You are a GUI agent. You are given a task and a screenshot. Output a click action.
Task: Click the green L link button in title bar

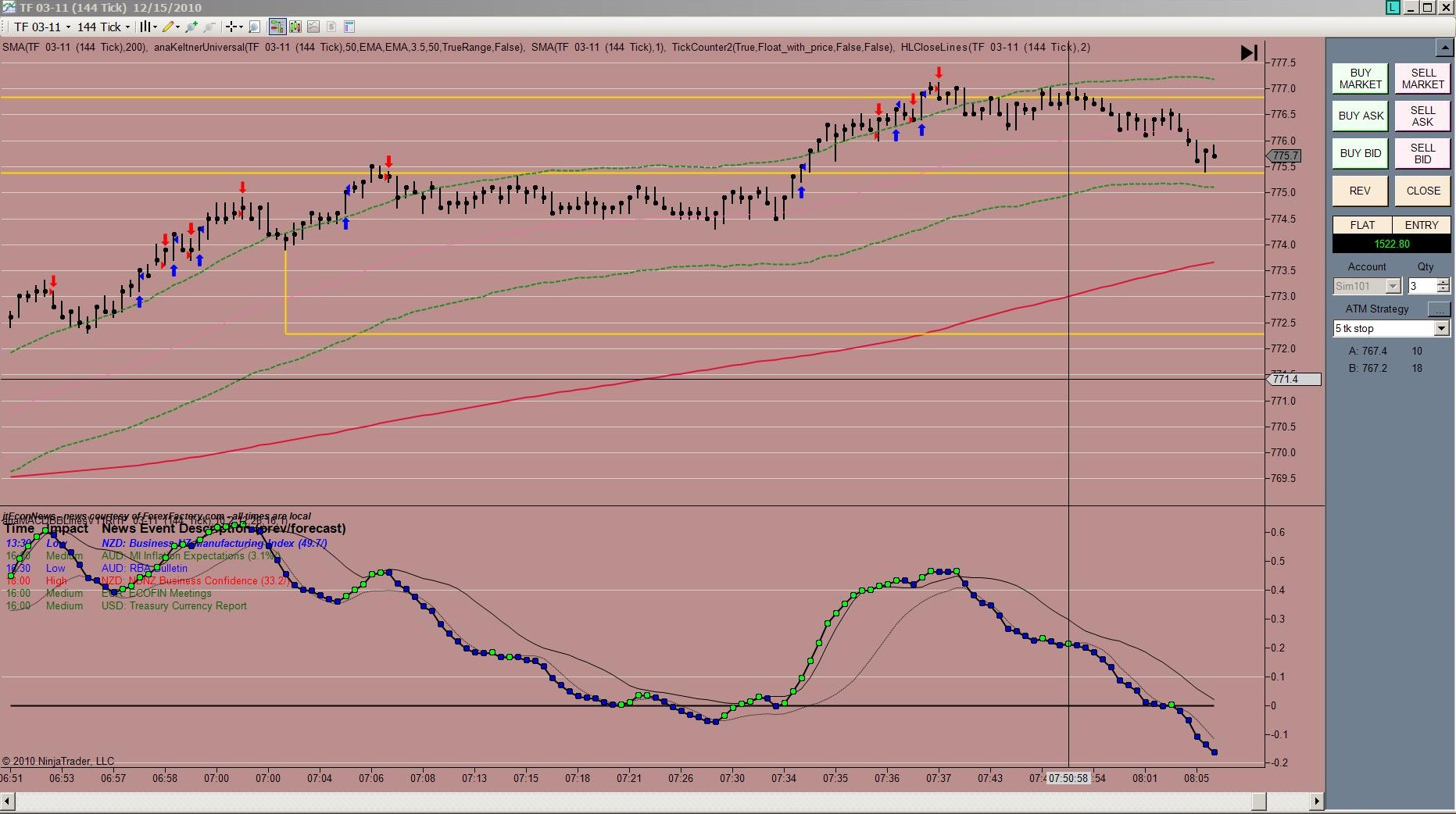coord(1393,7)
